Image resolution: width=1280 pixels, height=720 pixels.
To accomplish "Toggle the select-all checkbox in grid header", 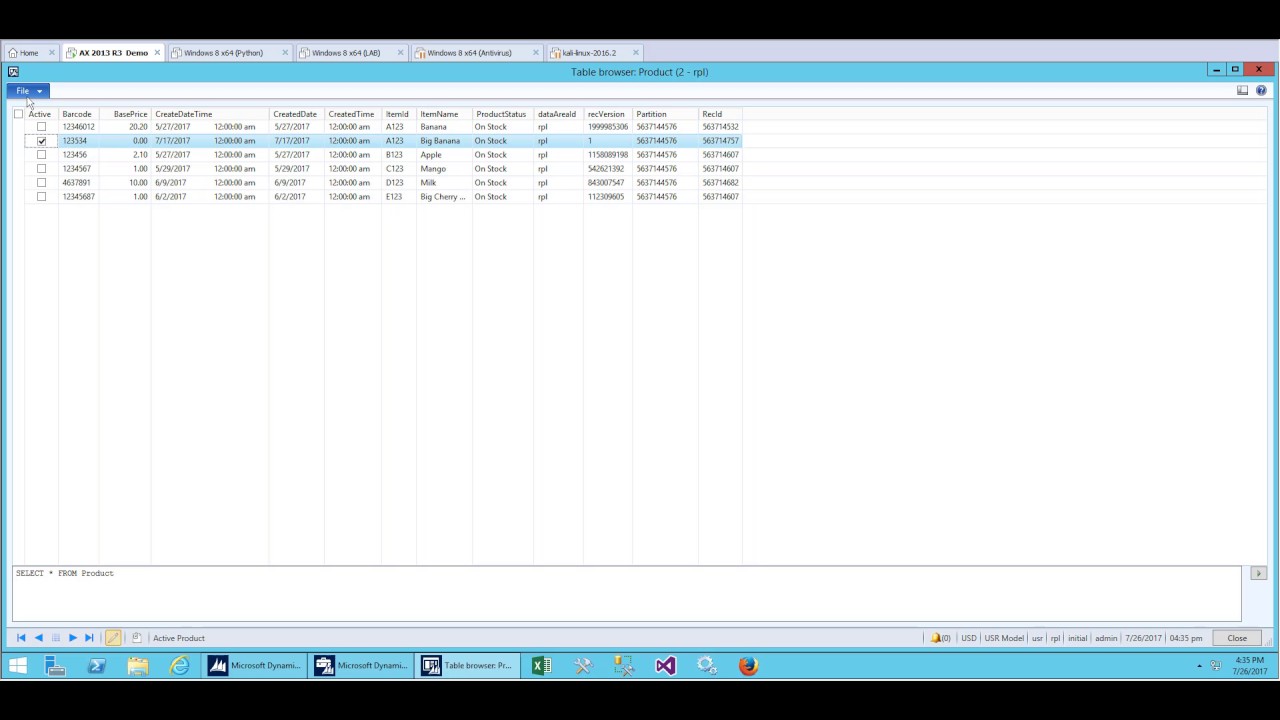I will point(18,114).
